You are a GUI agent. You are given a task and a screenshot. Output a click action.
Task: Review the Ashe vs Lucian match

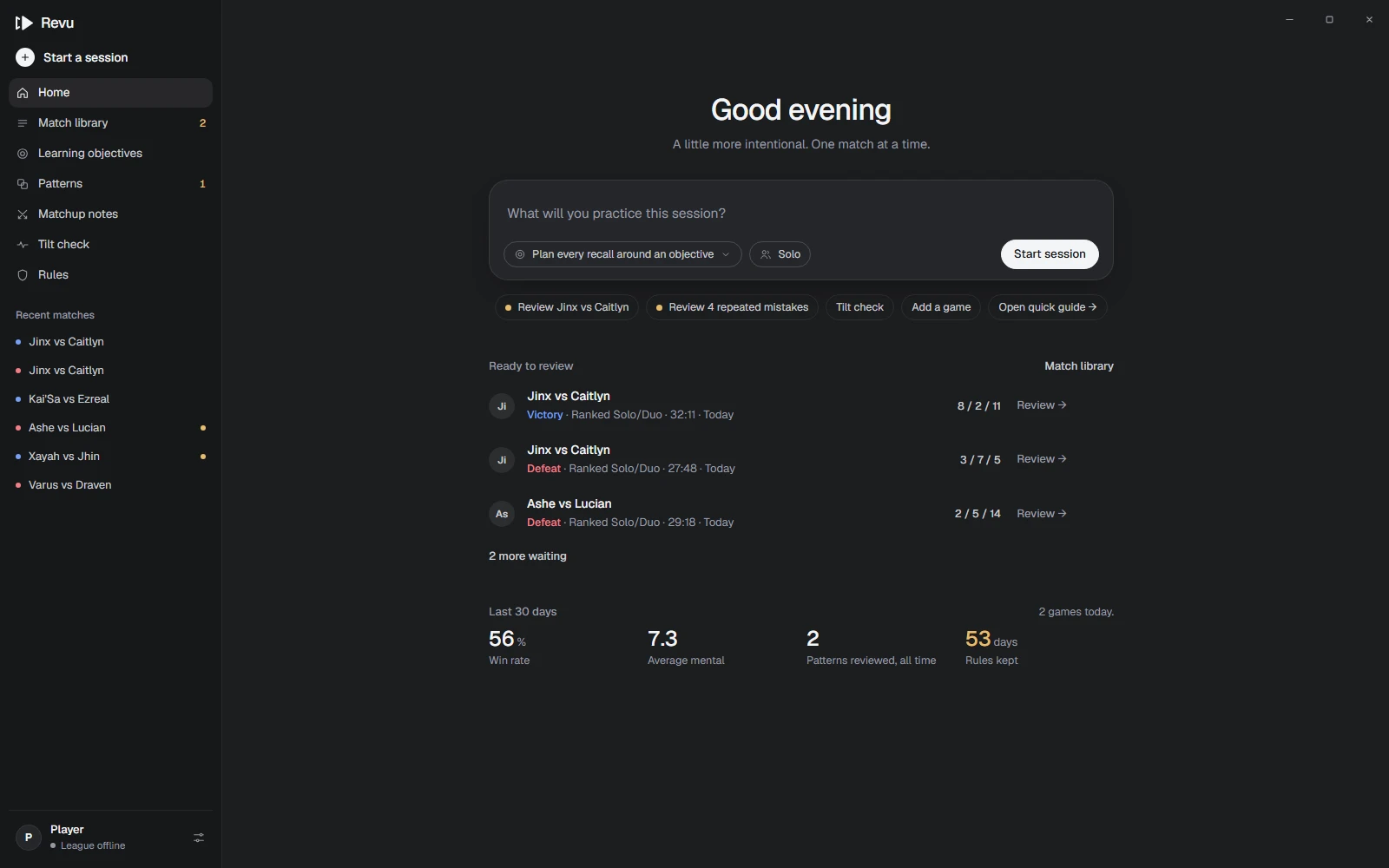(x=1042, y=514)
